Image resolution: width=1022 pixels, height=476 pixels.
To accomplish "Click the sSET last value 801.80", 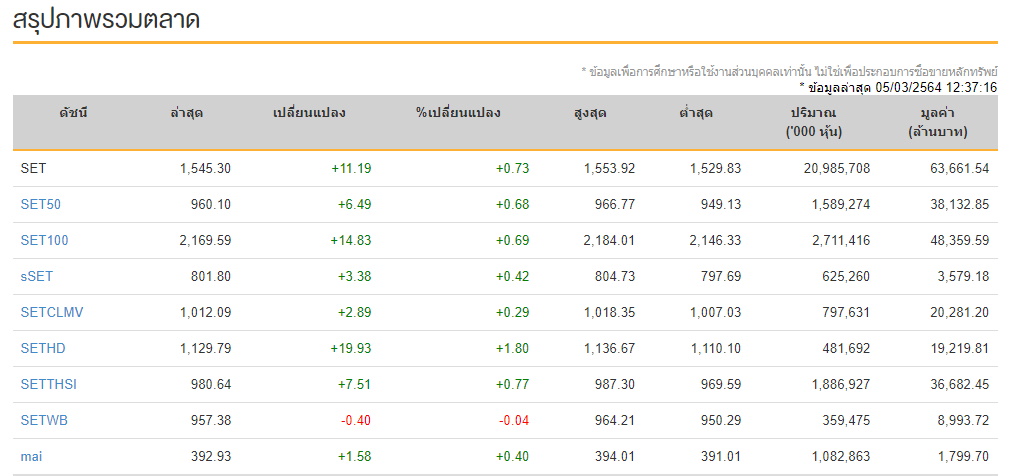I will tap(211, 276).
